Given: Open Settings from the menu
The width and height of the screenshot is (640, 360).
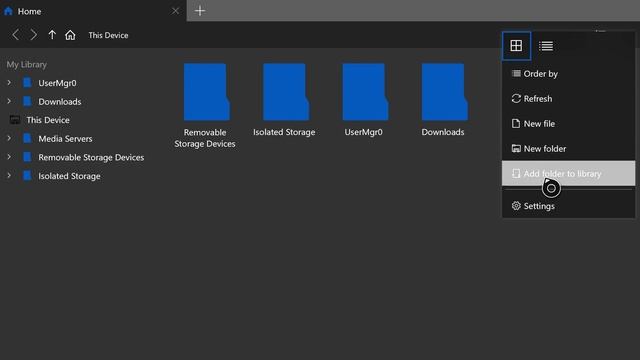Looking at the screenshot, I should [x=568, y=206].
